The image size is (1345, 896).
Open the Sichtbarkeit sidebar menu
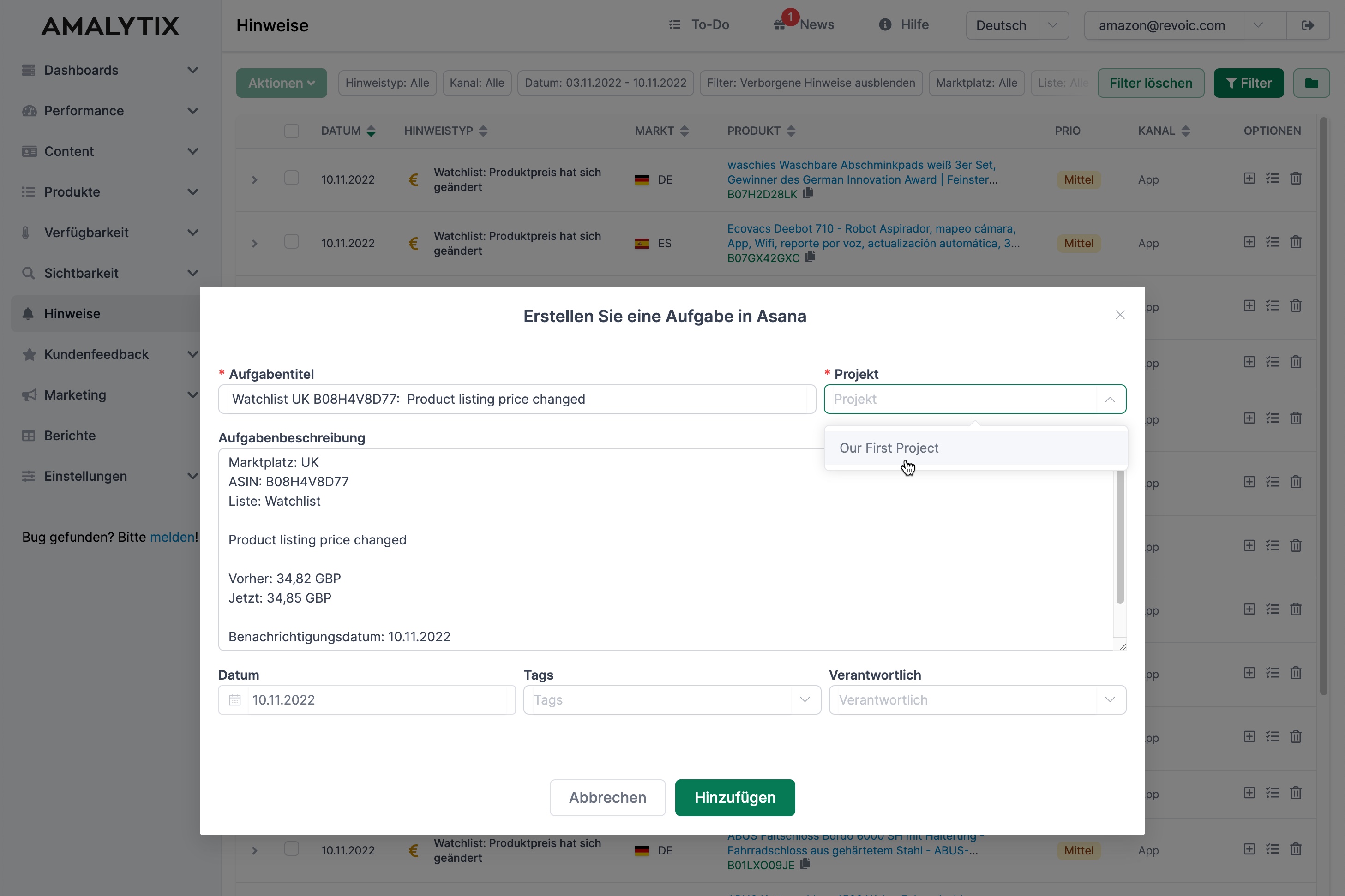[110, 273]
